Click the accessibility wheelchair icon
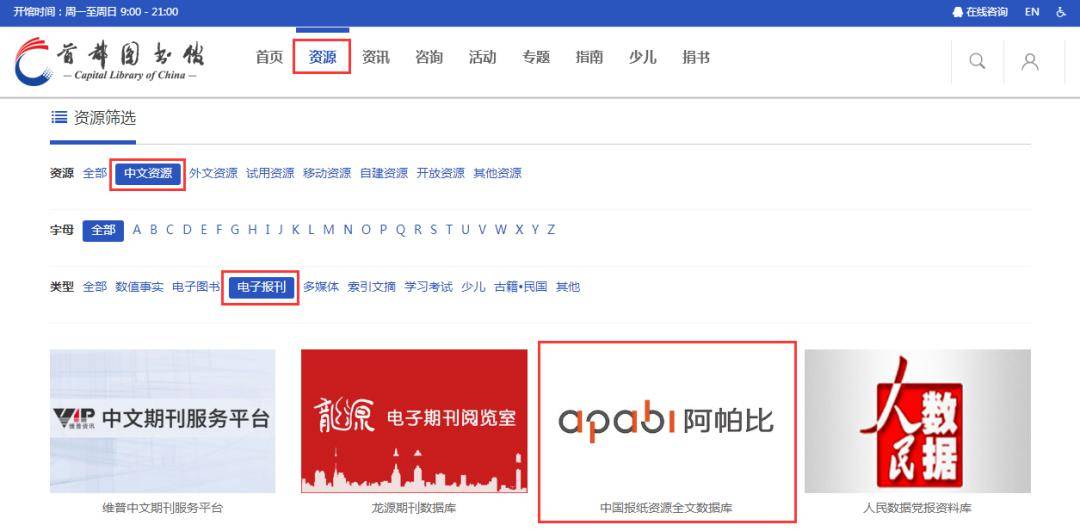Viewport: 1080px width, 531px height. 1061,12
